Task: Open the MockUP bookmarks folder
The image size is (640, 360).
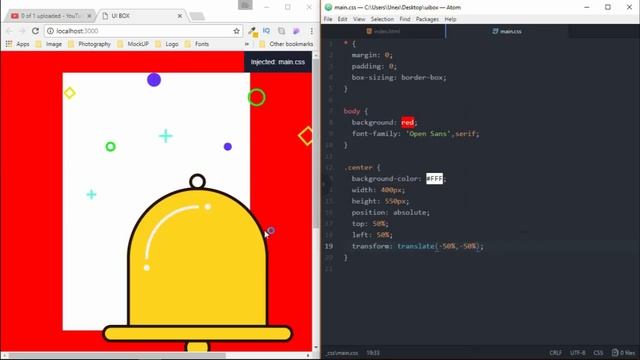Action: pyautogui.click(x=133, y=44)
